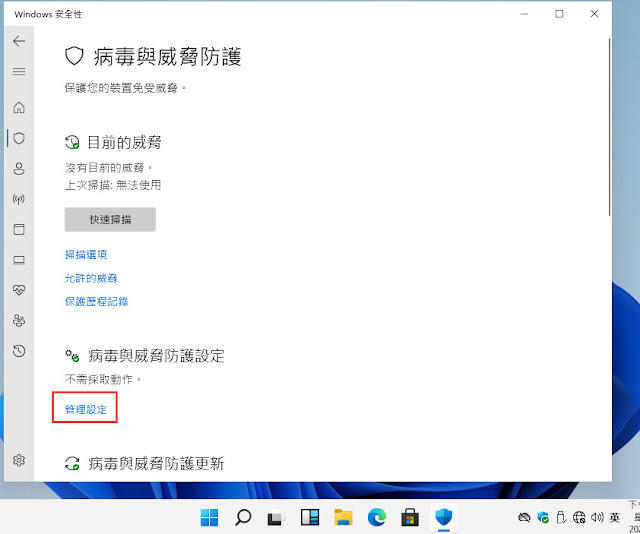This screenshot has height=534, width=640.
Task: Open Device security laptop icon
Action: (x=19, y=260)
